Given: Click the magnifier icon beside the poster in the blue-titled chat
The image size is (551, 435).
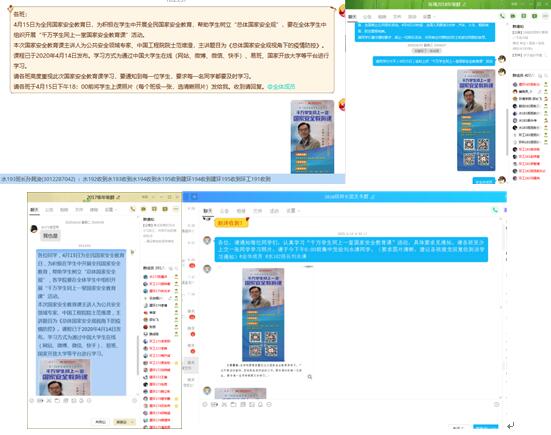Looking at the screenshot, I should click(310, 377).
